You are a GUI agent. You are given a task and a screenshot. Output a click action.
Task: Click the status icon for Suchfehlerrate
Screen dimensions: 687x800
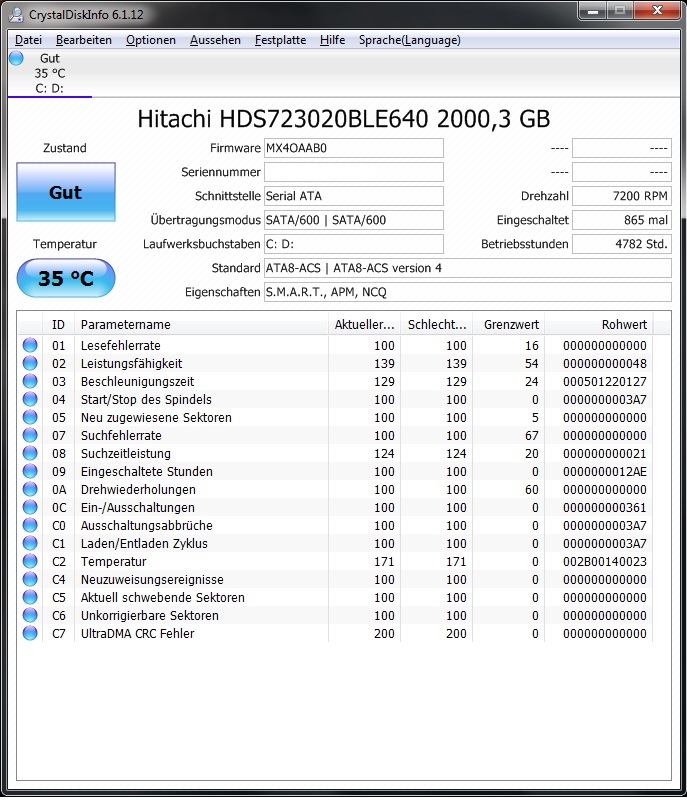tap(30, 435)
